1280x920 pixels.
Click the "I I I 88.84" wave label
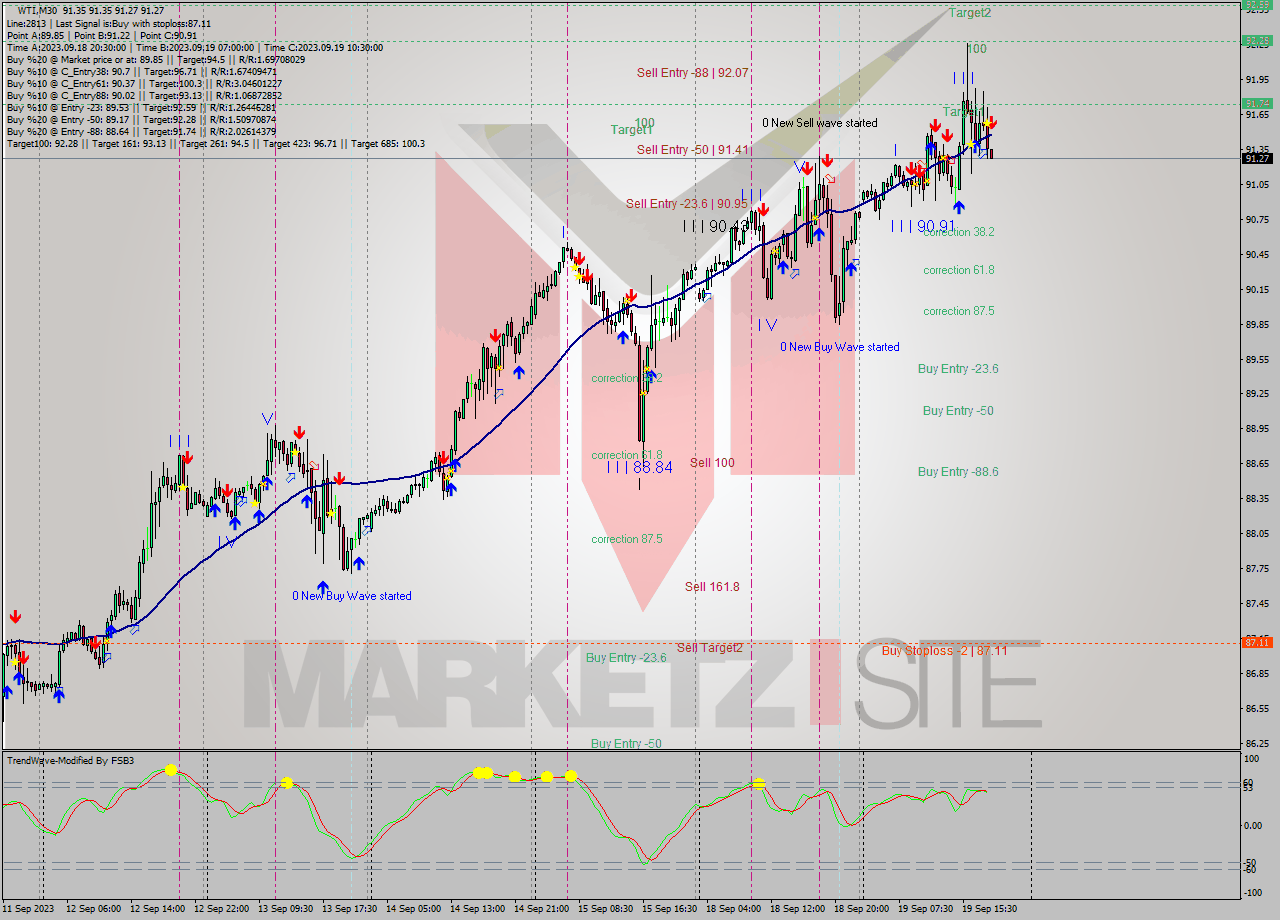coord(640,467)
